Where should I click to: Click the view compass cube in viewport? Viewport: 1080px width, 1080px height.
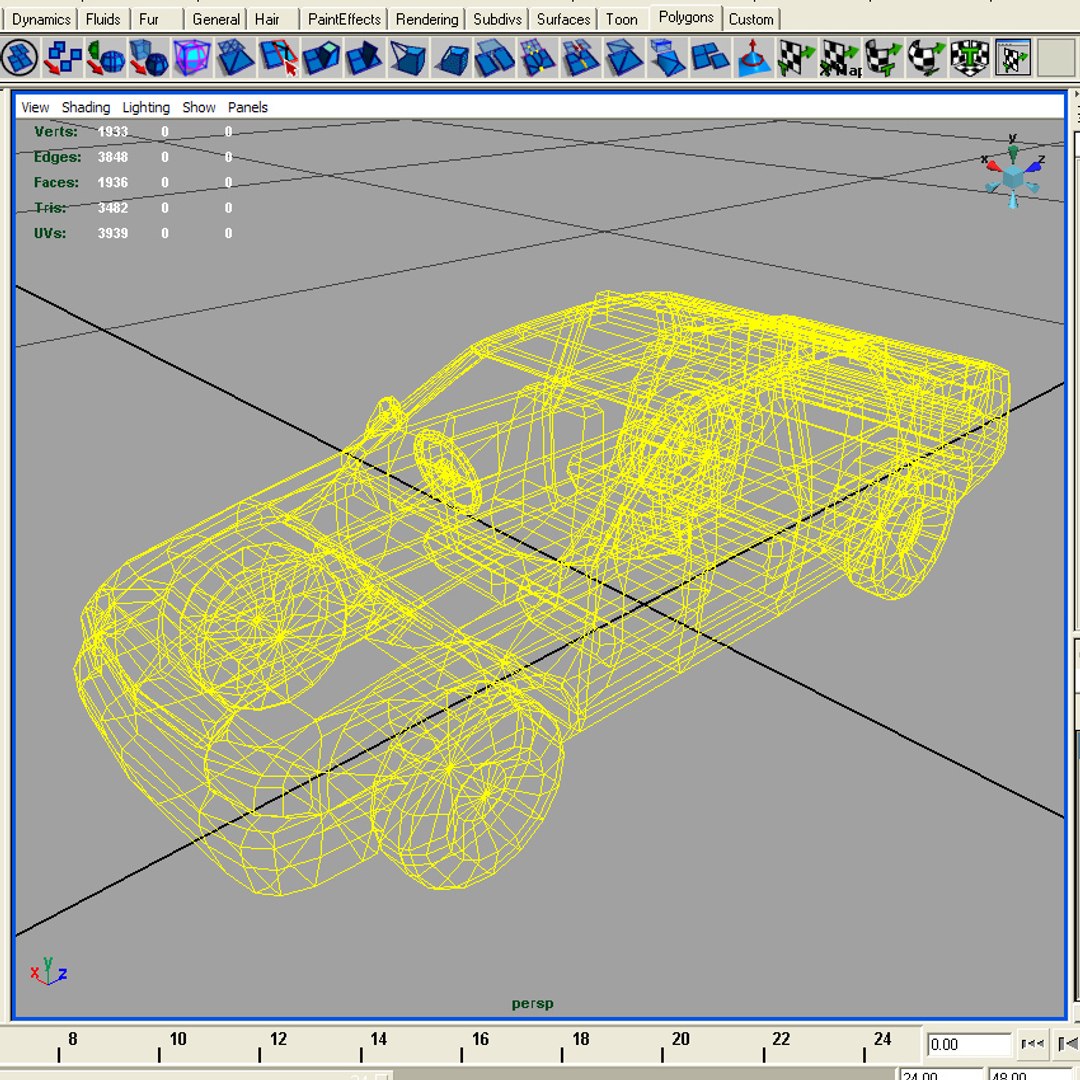pyautogui.click(x=1012, y=177)
